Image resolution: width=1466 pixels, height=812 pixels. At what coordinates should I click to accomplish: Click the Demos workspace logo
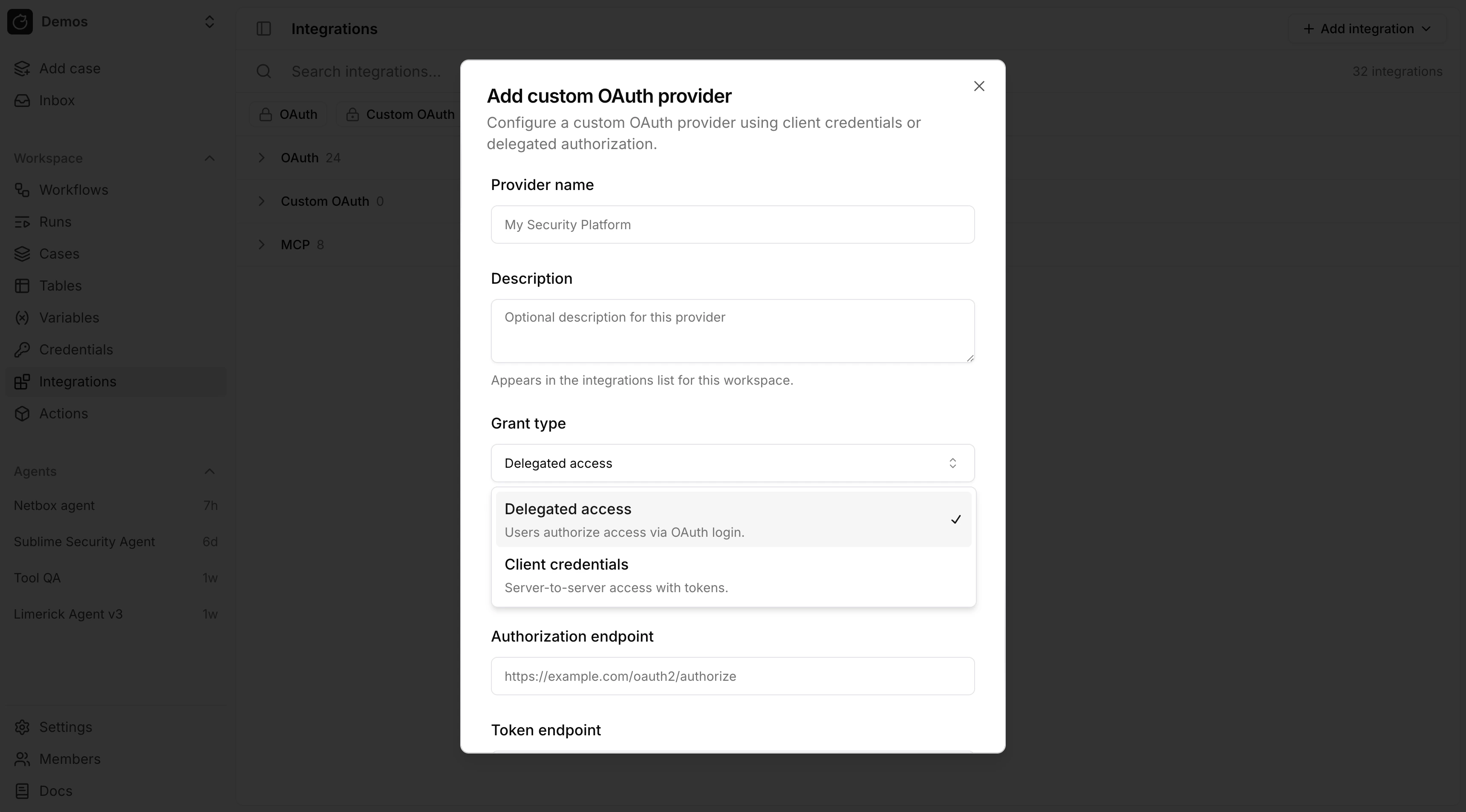[x=20, y=22]
